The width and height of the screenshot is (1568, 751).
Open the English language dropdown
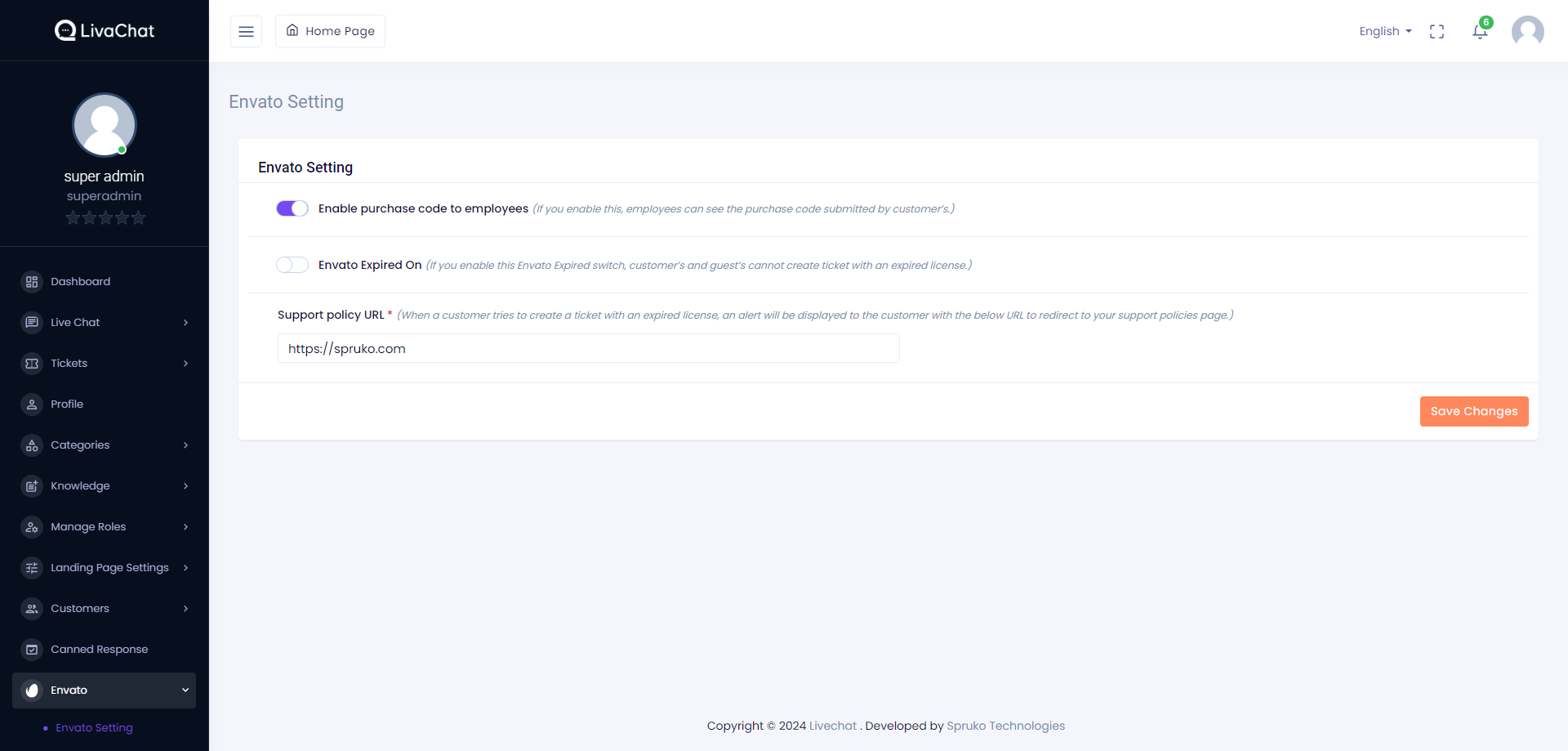click(1385, 31)
